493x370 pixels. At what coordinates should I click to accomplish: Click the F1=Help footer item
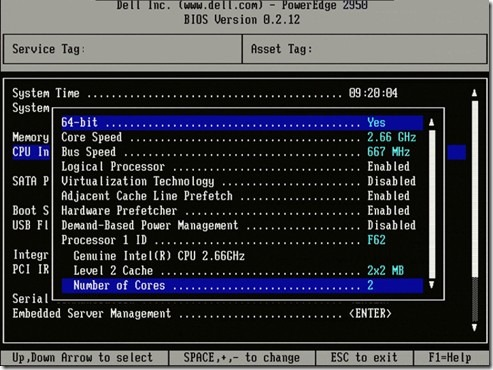pos(450,358)
